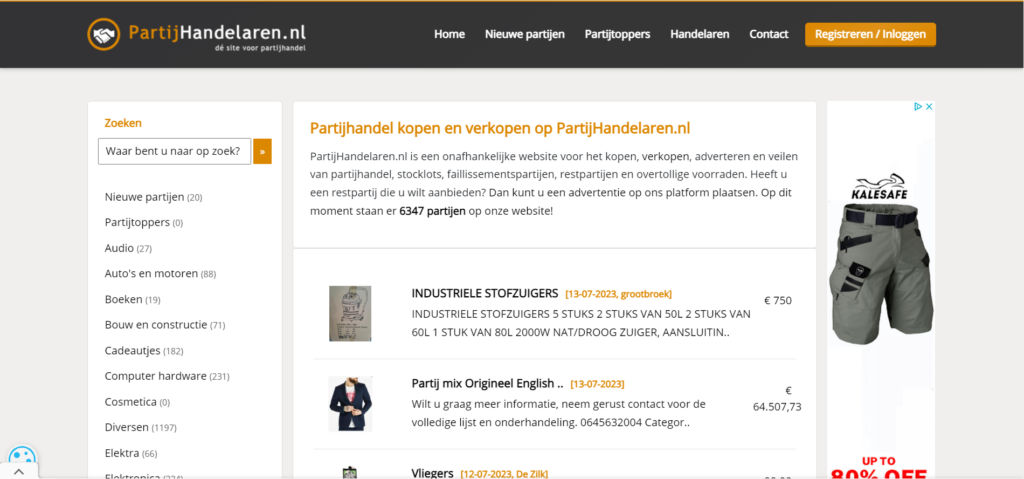Click the 'Zoeken' sidebar heading
Viewport: 1024px width, 479px height.
coord(123,123)
